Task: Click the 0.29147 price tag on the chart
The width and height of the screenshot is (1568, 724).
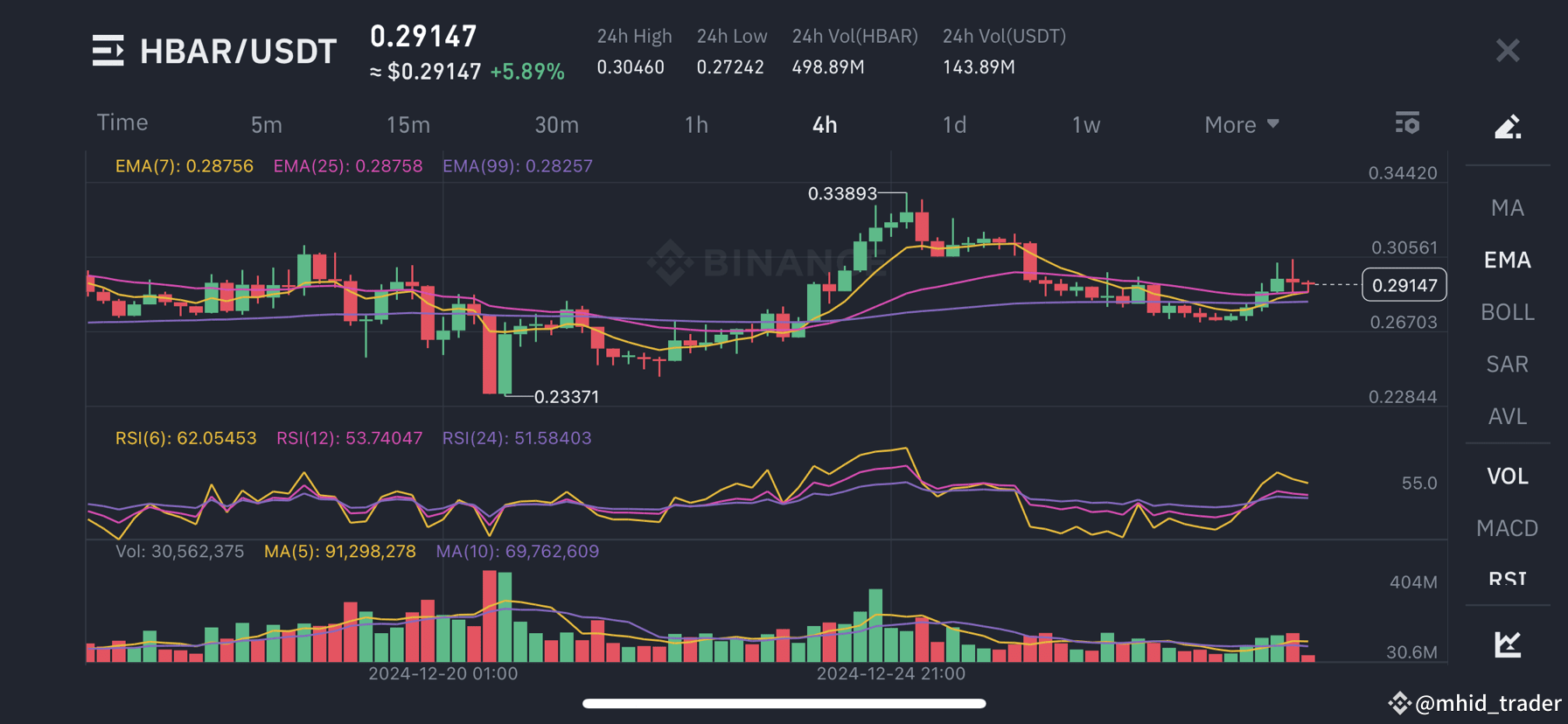Action: tap(1404, 284)
